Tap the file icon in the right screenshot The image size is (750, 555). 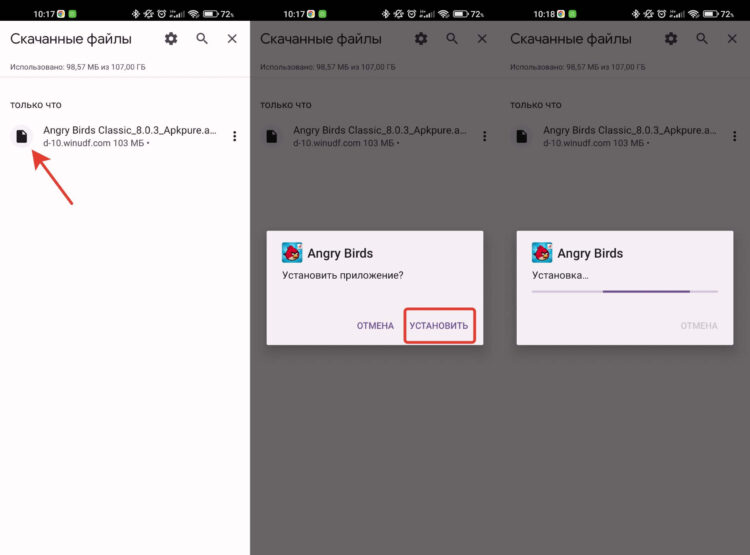click(x=521, y=137)
